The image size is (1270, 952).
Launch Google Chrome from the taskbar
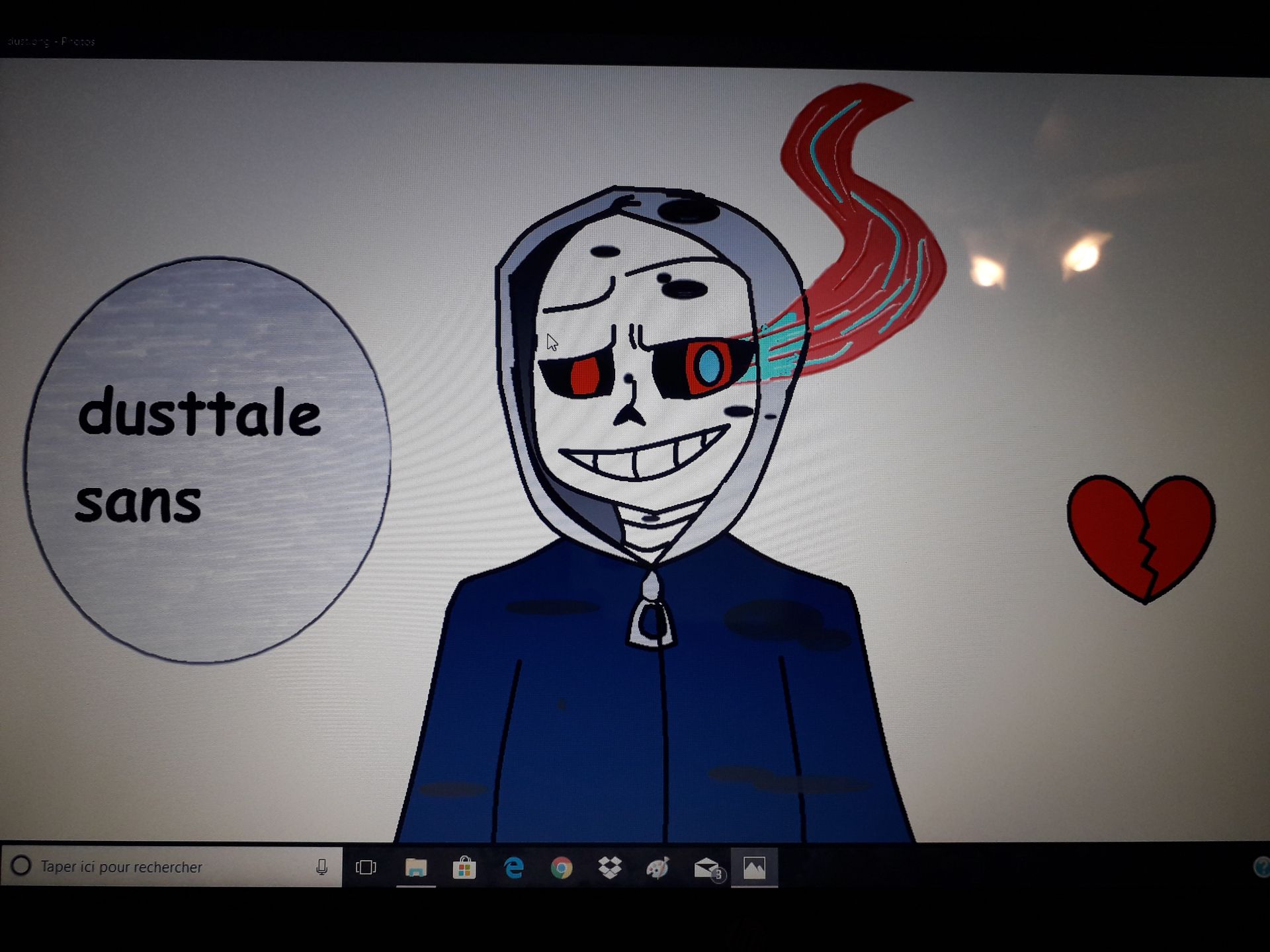tap(562, 867)
